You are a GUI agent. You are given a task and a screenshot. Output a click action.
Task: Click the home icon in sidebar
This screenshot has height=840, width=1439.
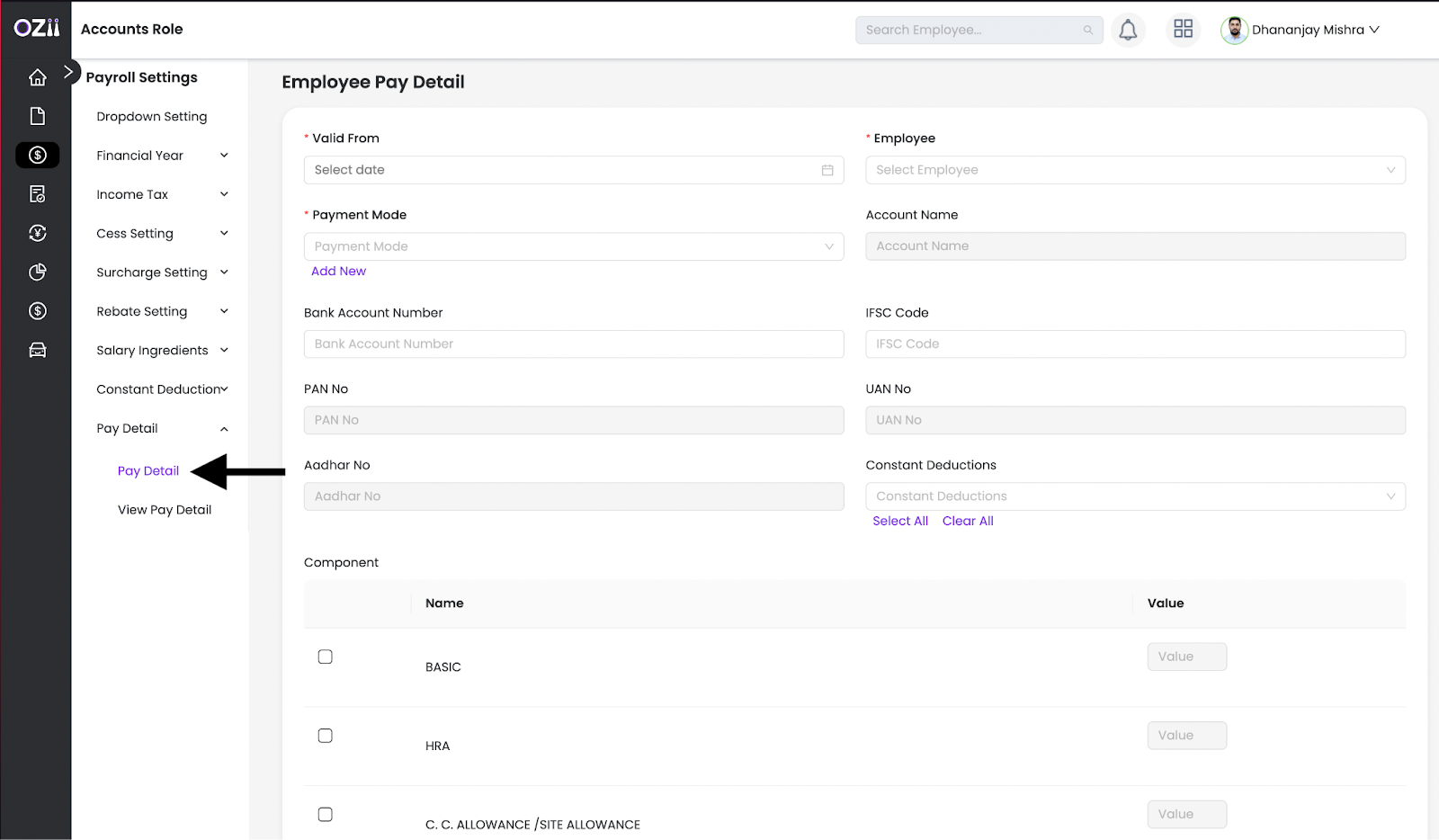click(37, 77)
